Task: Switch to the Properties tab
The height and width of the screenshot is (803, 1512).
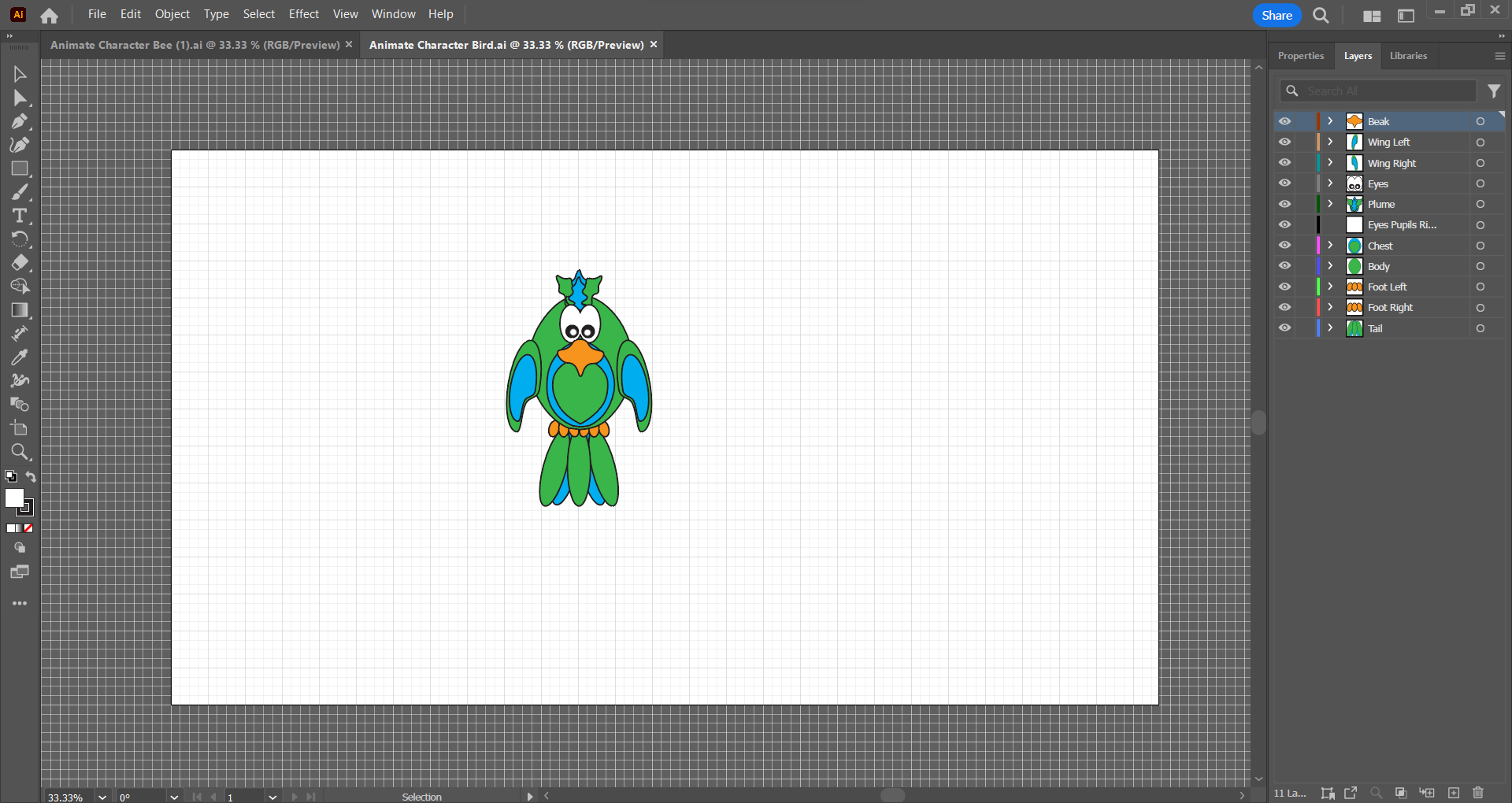Action: coord(1300,56)
